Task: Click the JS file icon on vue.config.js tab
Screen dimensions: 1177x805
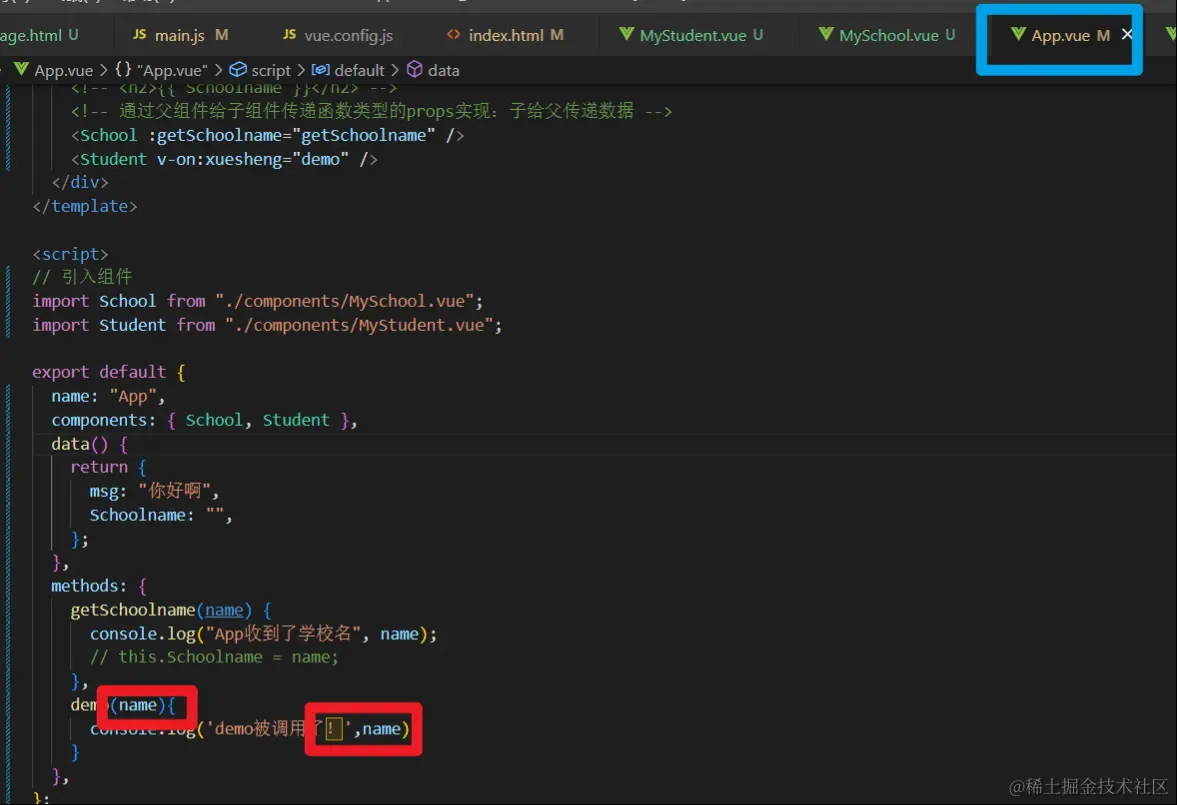Action: [x=290, y=35]
